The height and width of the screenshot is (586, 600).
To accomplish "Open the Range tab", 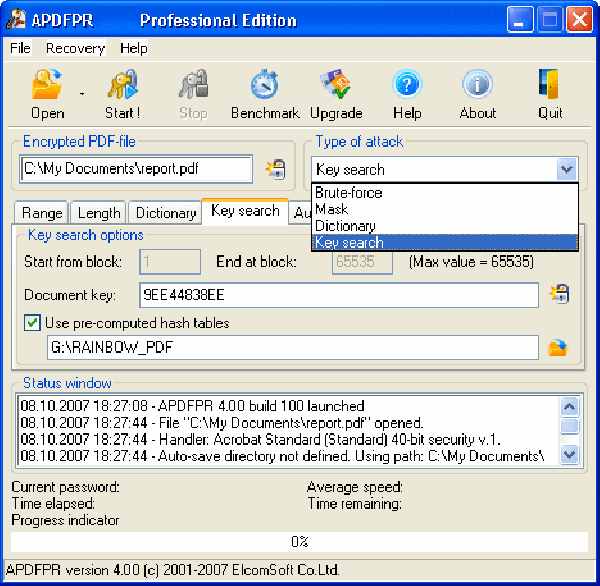I will coord(42,213).
